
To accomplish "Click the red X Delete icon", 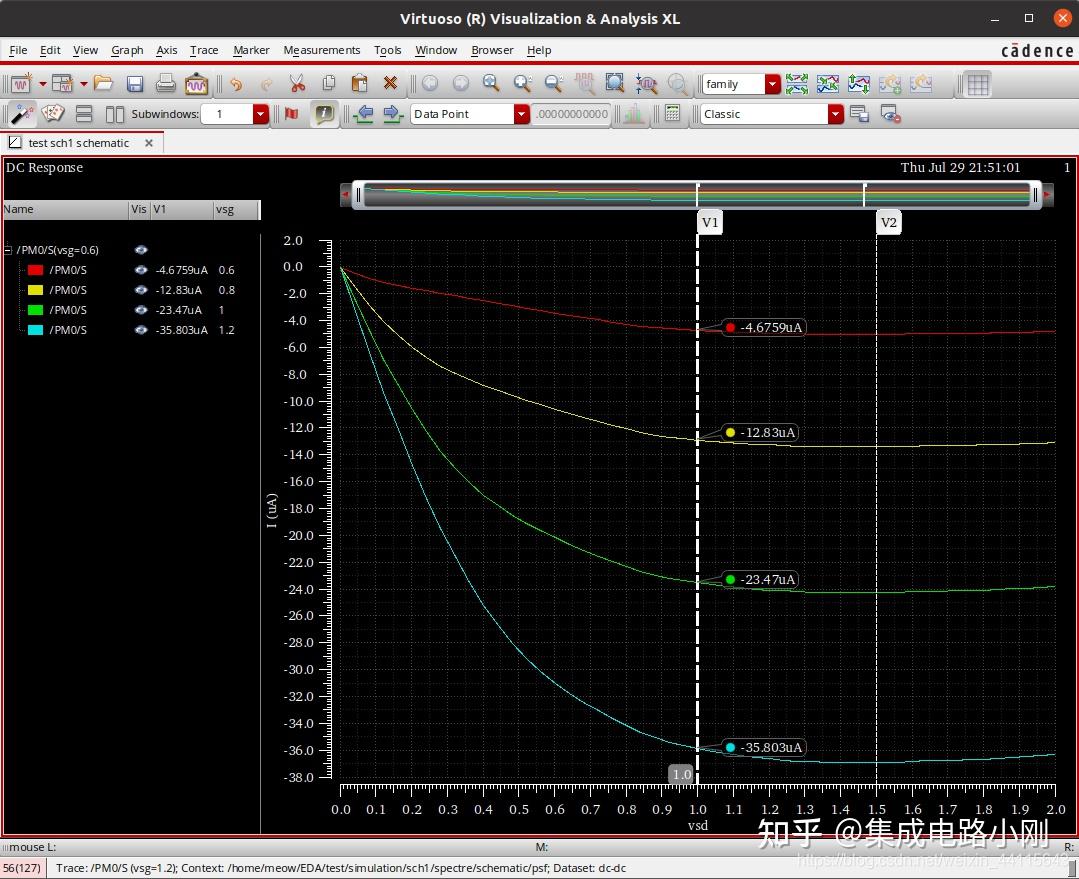I will pyautogui.click(x=390, y=84).
